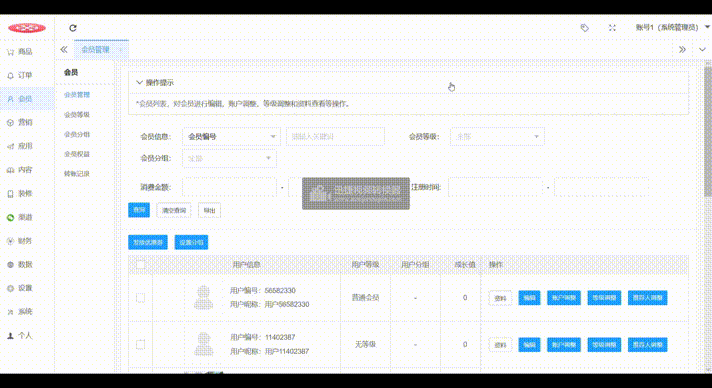Go to 会员等级 in the submenu
The height and width of the screenshot is (388, 712).
(77, 114)
